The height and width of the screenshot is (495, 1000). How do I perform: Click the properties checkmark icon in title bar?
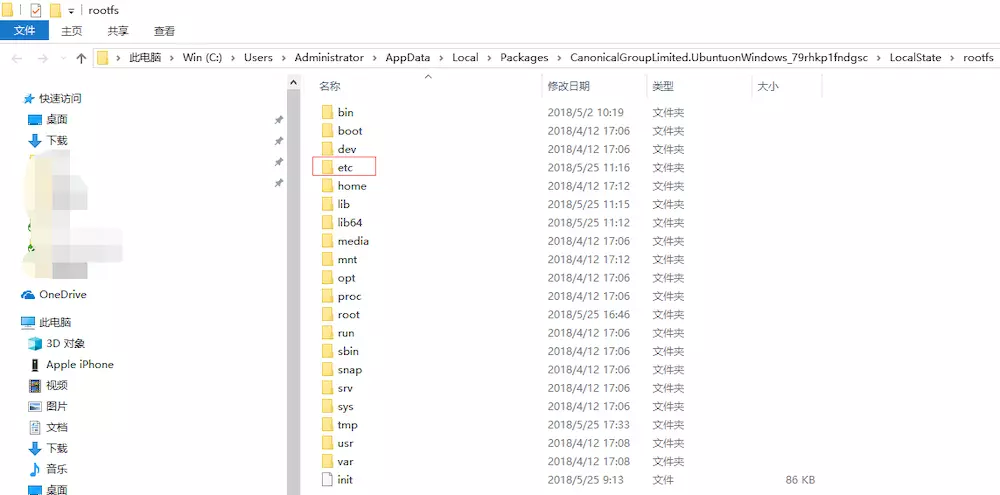point(36,10)
